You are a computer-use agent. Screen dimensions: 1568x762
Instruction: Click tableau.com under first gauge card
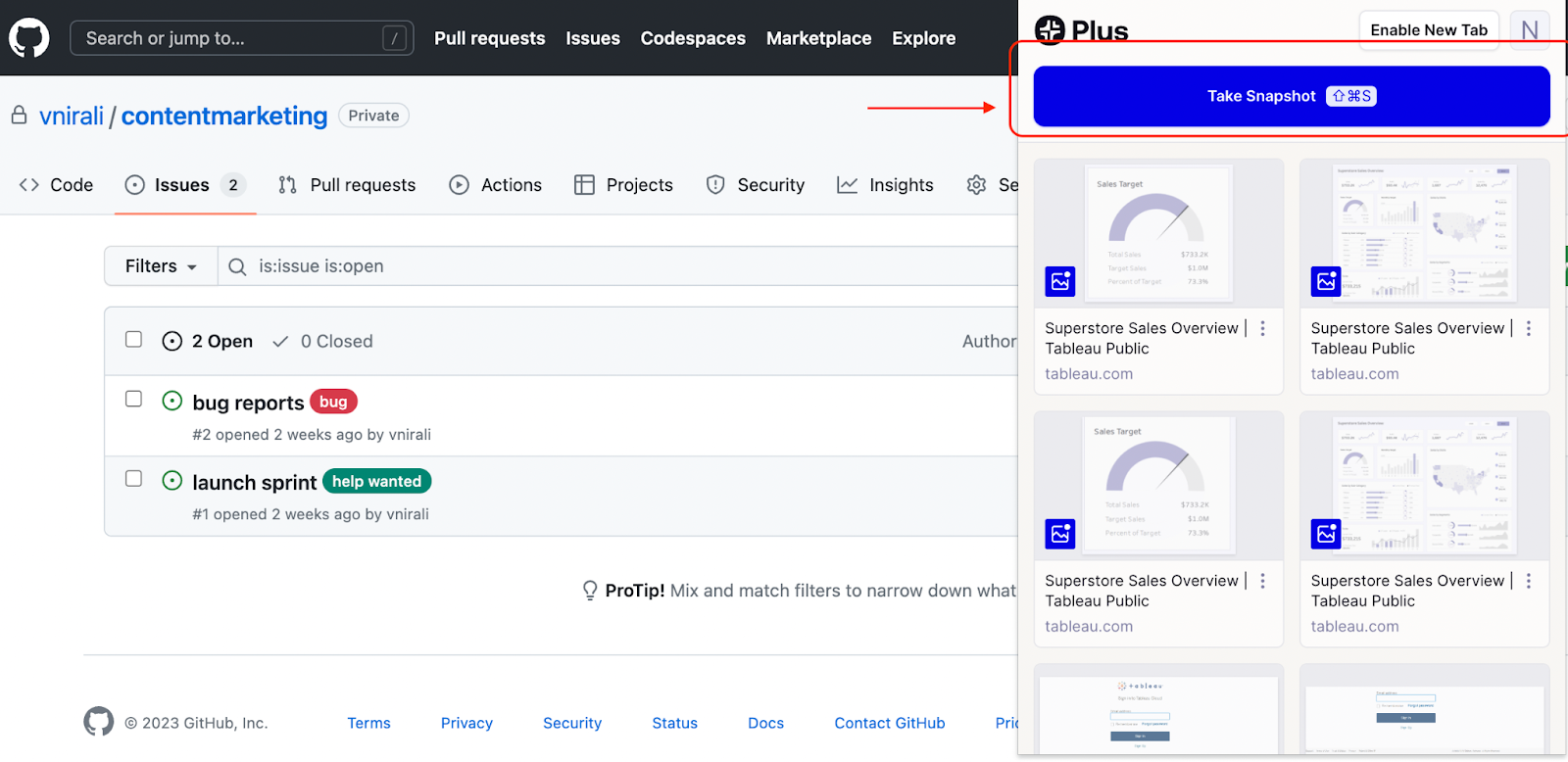point(1089,374)
